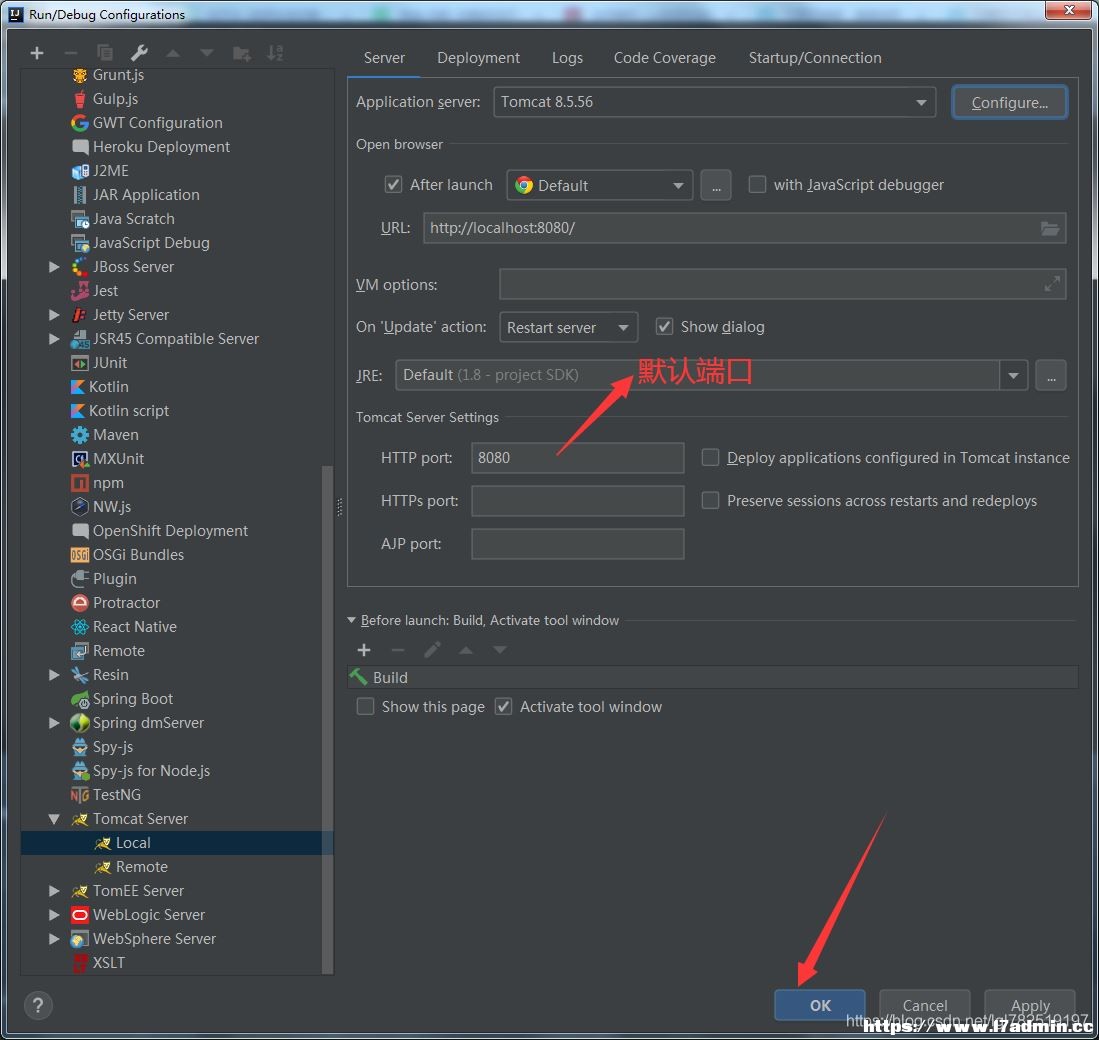Click the Move Down arrow in configuration toolbar
1099x1040 pixels.
(x=207, y=53)
